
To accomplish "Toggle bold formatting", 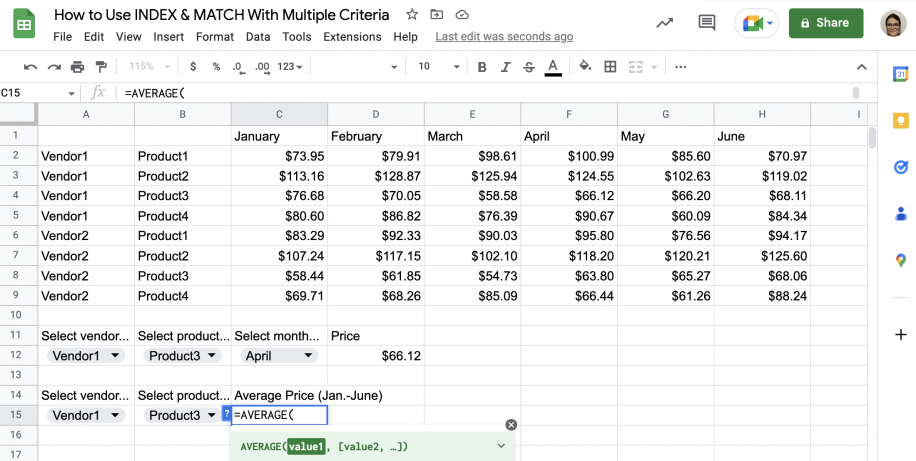I will coord(482,67).
